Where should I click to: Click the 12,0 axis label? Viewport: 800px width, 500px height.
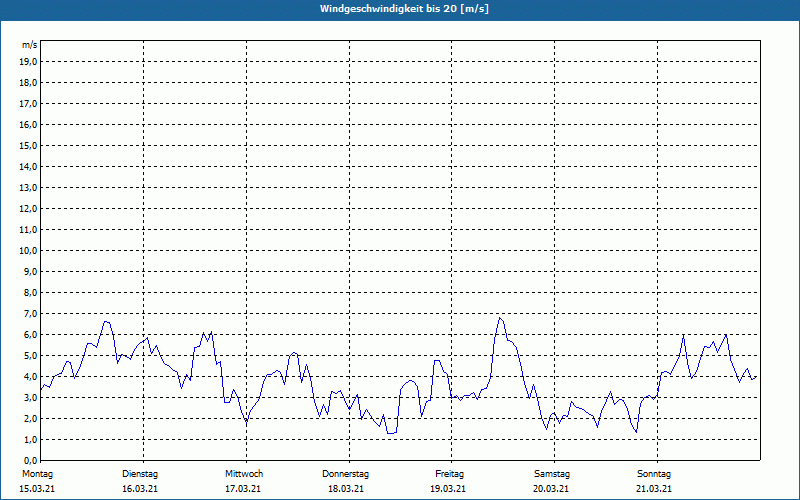tap(28, 209)
